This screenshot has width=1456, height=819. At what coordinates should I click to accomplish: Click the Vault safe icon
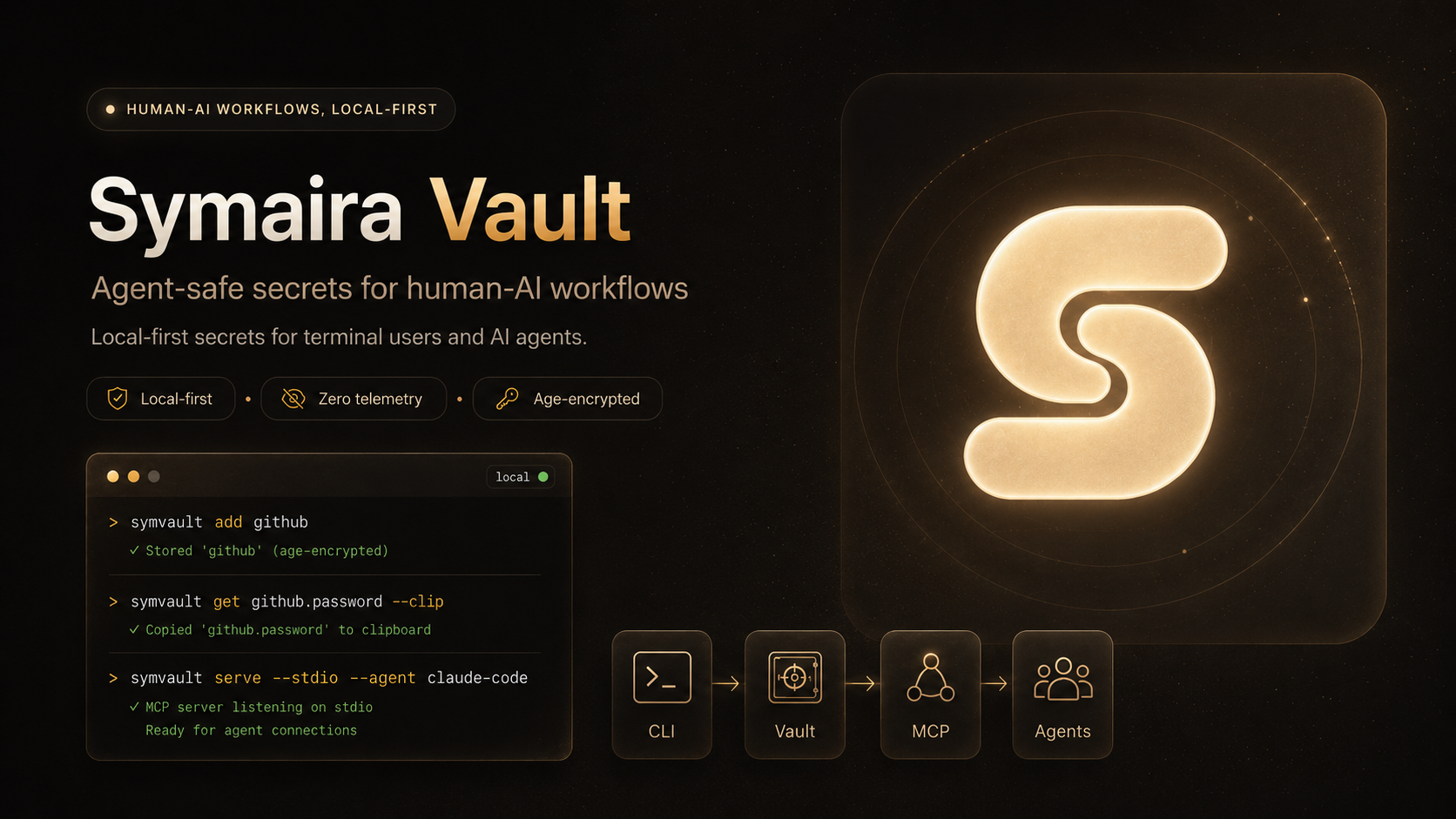pyautogui.click(x=794, y=677)
